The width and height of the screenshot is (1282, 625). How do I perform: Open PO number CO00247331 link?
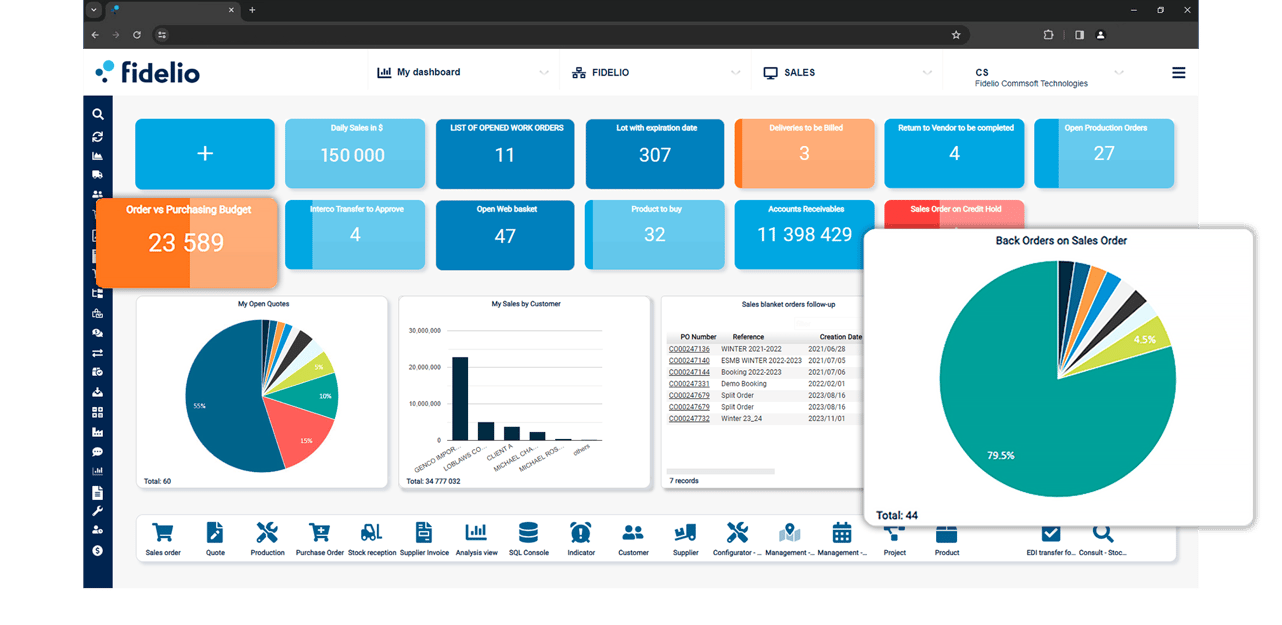click(x=689, y=384)
